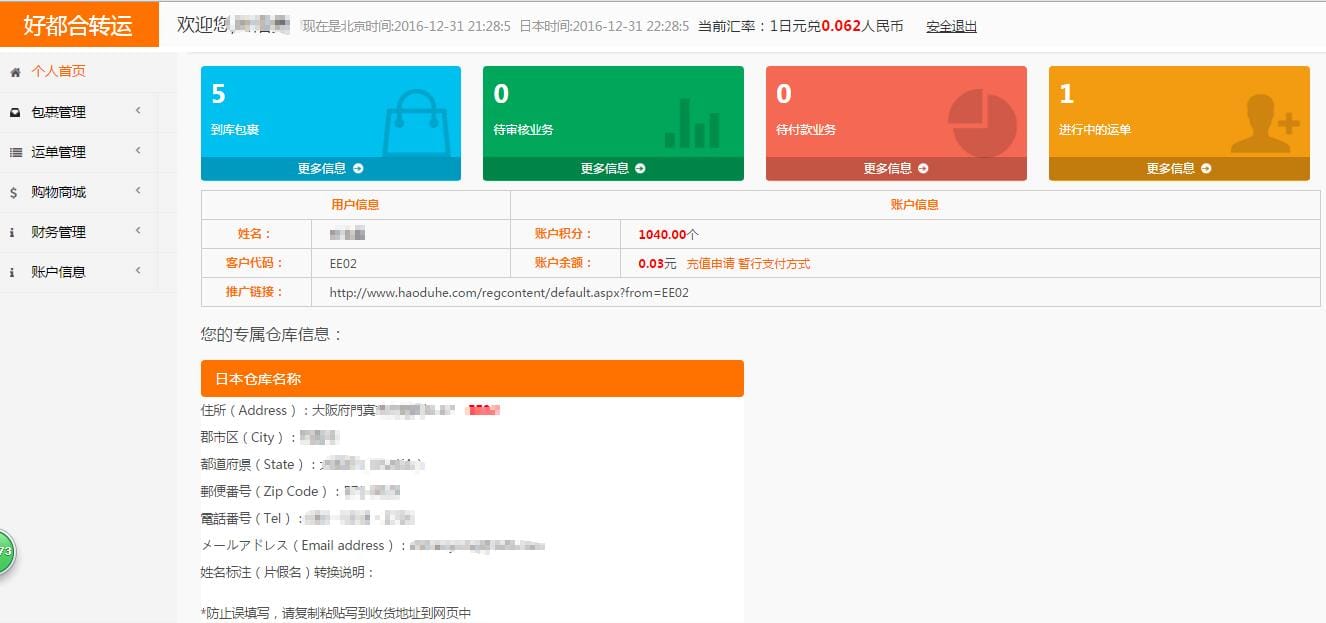This screenshot has height=623, width=1326.
Task: Click the pie chart icon on red card
Action: tap(982, 123)
